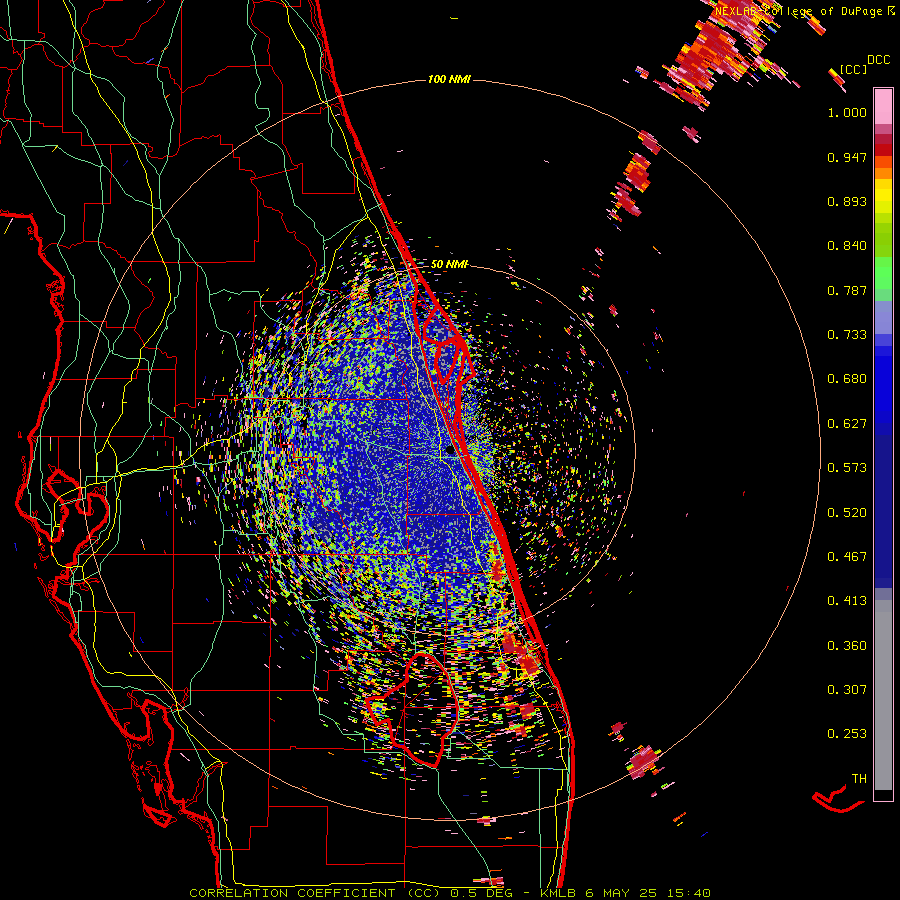
Task: Click the 0.893 legend value
Action: pyautogui.click(x=847, y=201)
